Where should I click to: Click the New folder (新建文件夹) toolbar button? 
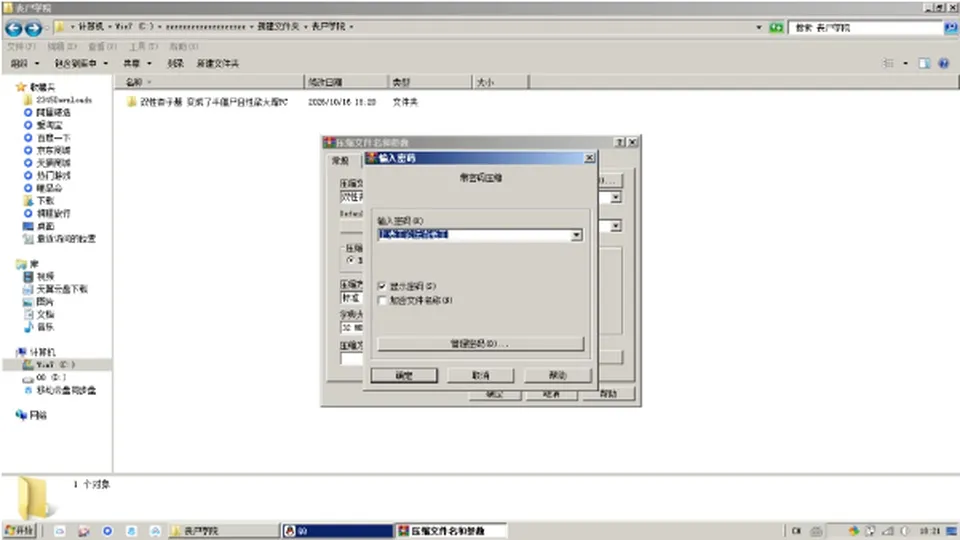click(x=217, y=63)
